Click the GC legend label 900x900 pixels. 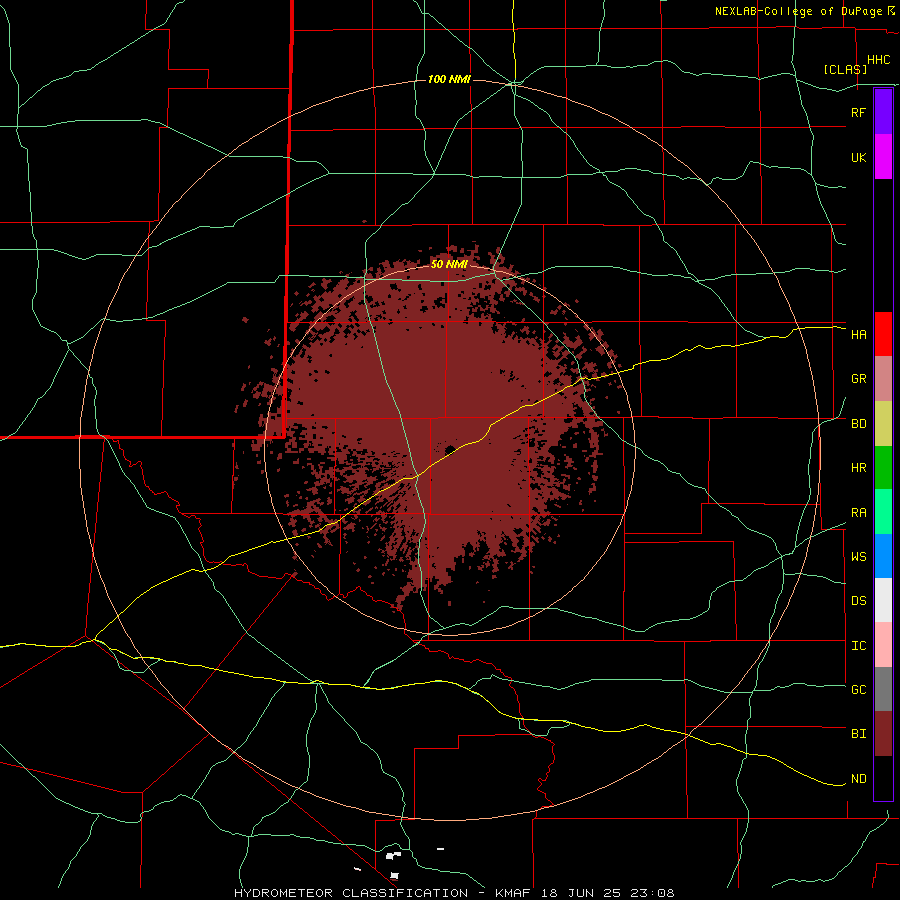[858, 689]
